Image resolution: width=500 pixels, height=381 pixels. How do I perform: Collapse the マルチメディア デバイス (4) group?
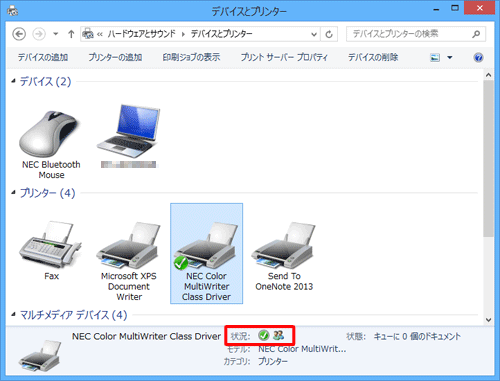pos(13,314)
